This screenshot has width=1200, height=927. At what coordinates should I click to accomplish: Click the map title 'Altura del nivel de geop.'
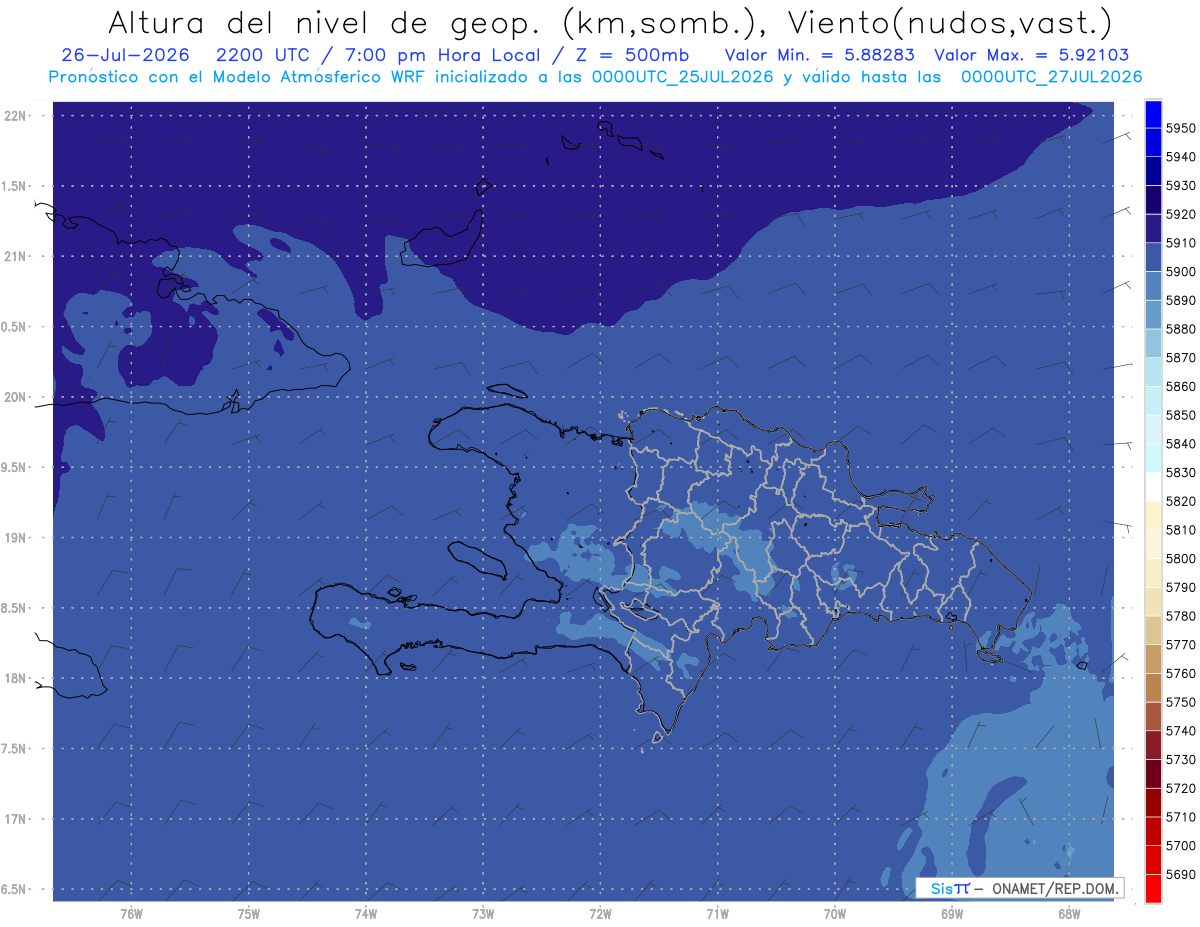click(x=326, y=23)
